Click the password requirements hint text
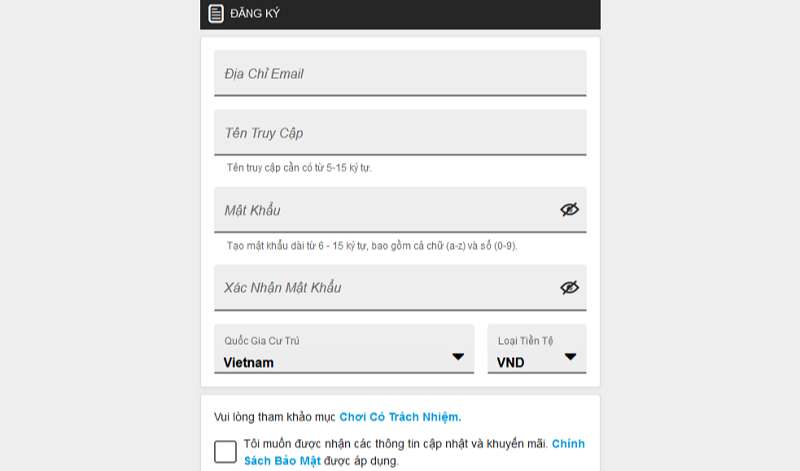This screenshot has width=800, height=471. [372, 245]
